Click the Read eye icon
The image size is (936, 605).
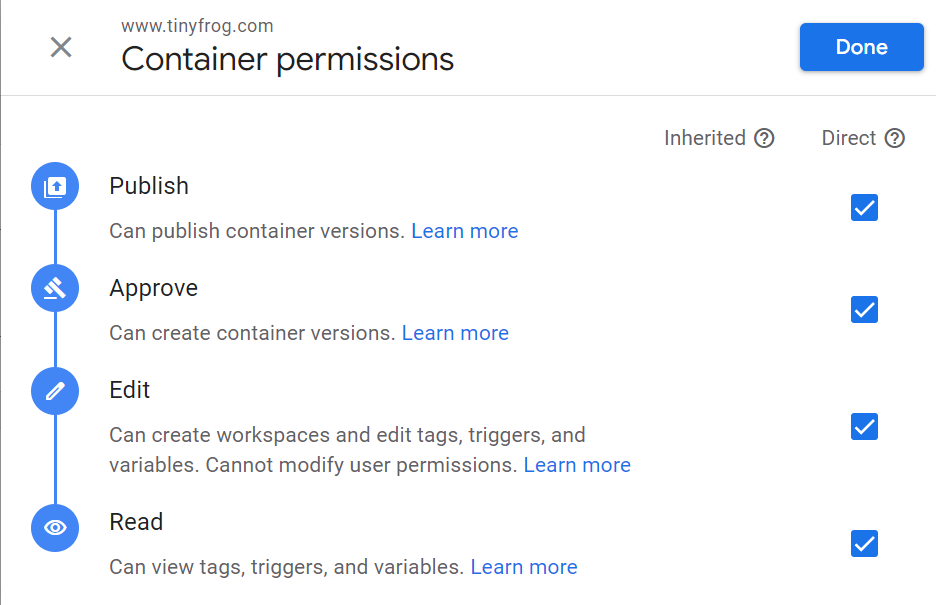55,527
